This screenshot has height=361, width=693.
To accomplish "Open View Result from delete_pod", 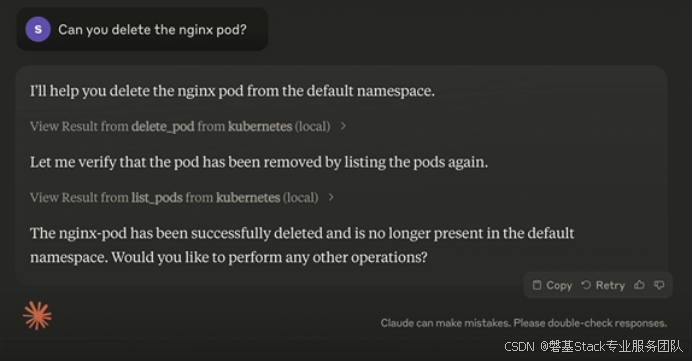I will (x=180, y=126).
